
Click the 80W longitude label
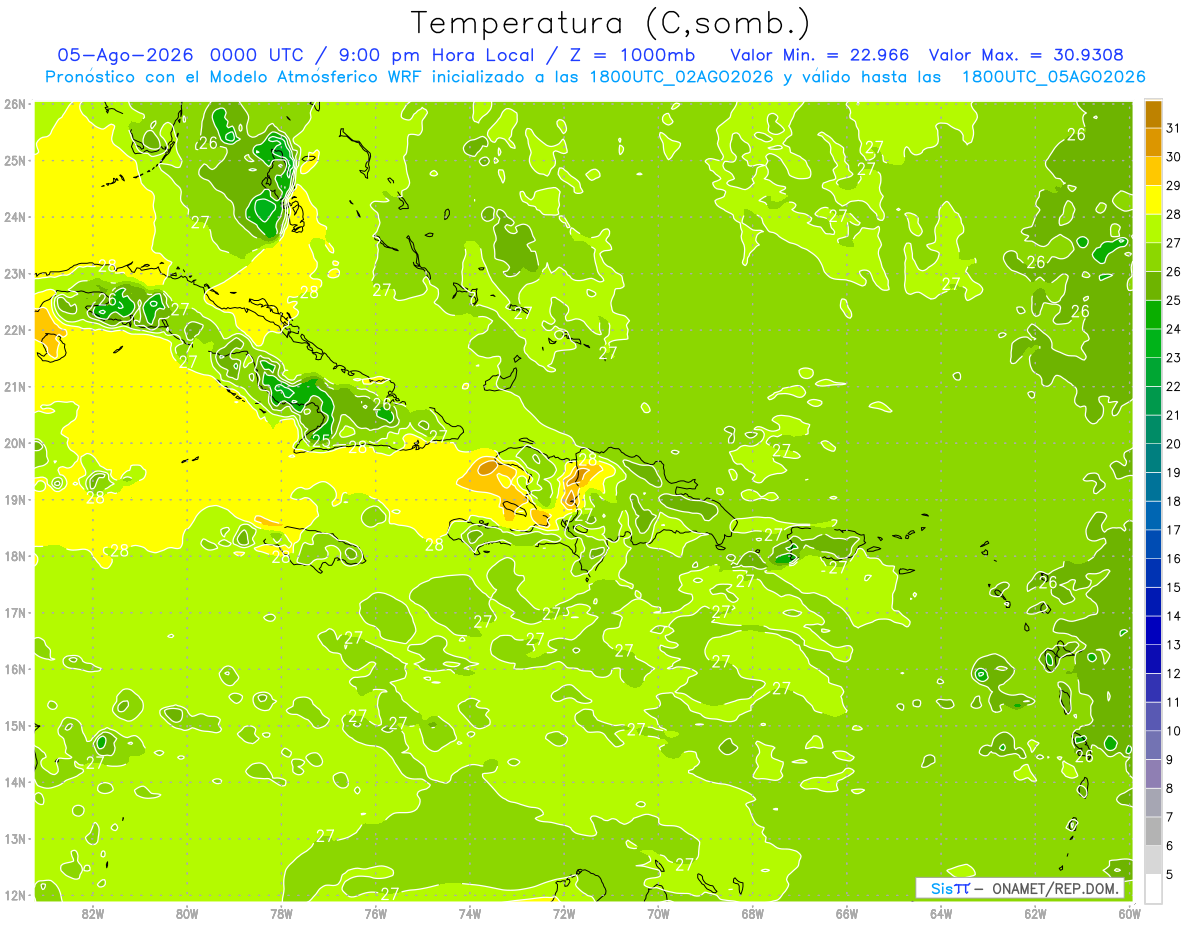[x=187, y=913]
